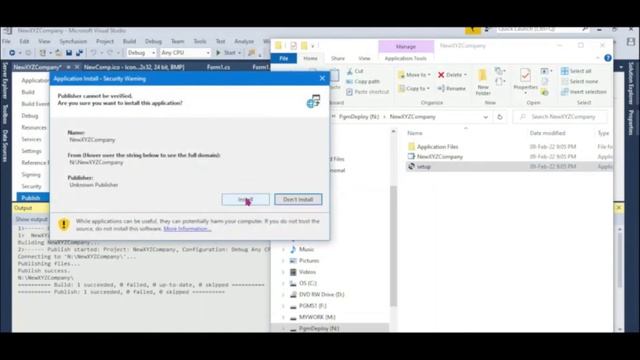Click the Redo icon in Visual Studio toolbar
This screenshot has width=640, height=360.
point(110,53)
